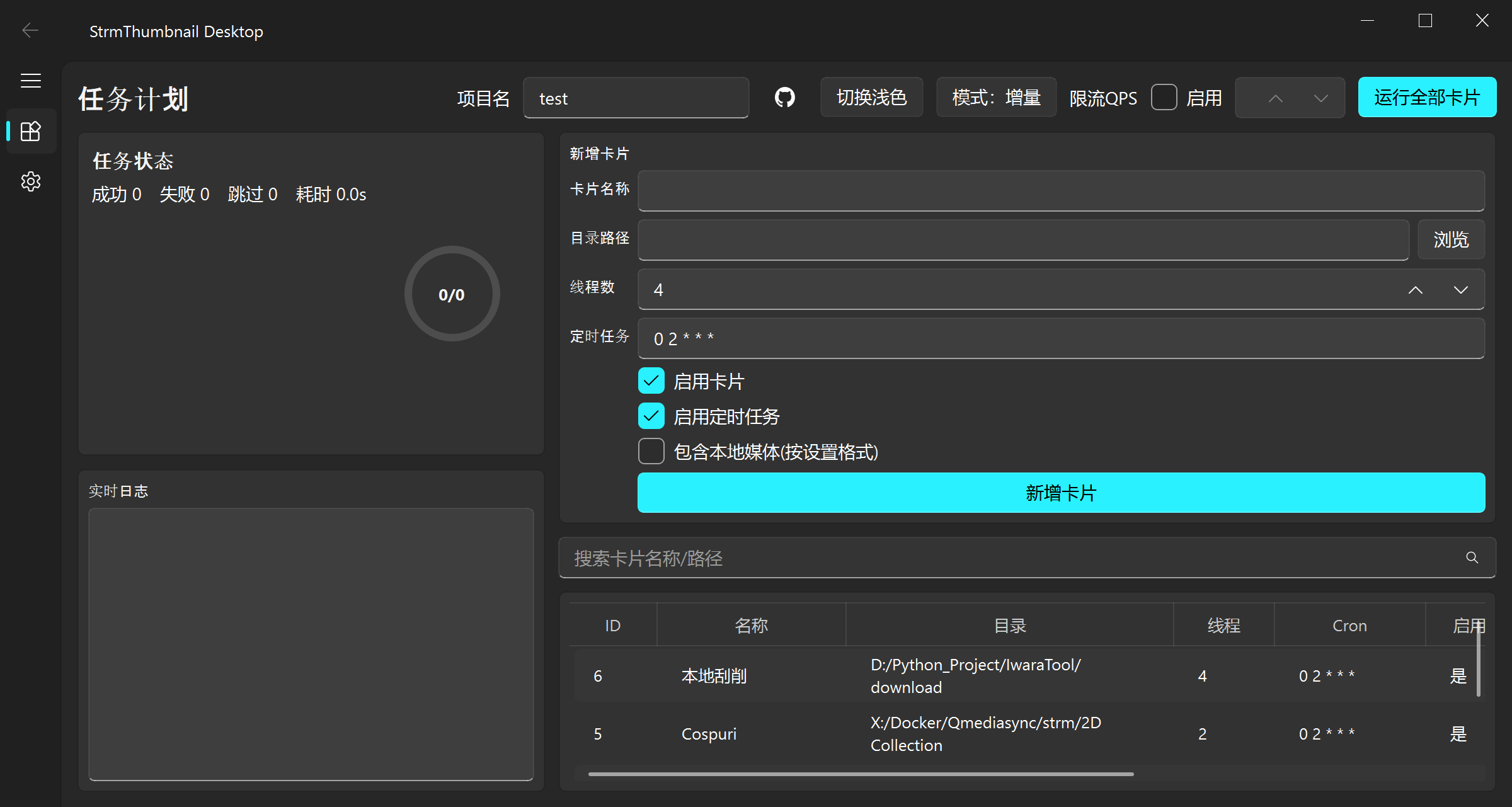The width and height of the screenshot is (1512, 807).
Task: Click the back arrow in title bar
Action: (30, 30)
